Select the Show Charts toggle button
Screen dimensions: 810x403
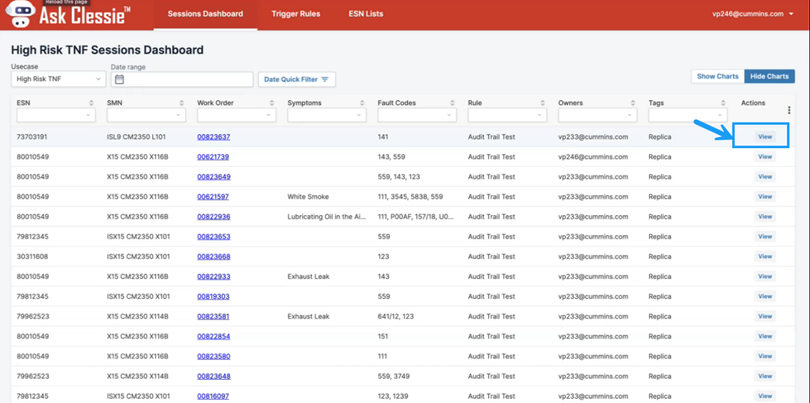pos(718,76)
